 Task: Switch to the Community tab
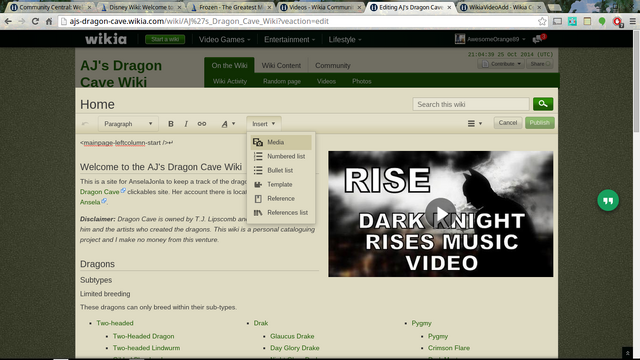(x=333, y=65)
